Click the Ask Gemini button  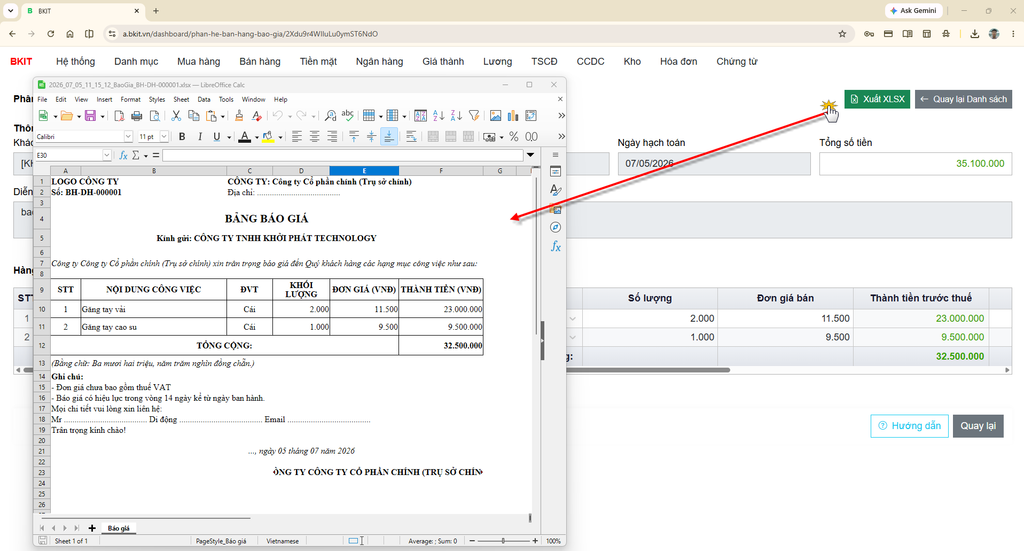point(913,10)
